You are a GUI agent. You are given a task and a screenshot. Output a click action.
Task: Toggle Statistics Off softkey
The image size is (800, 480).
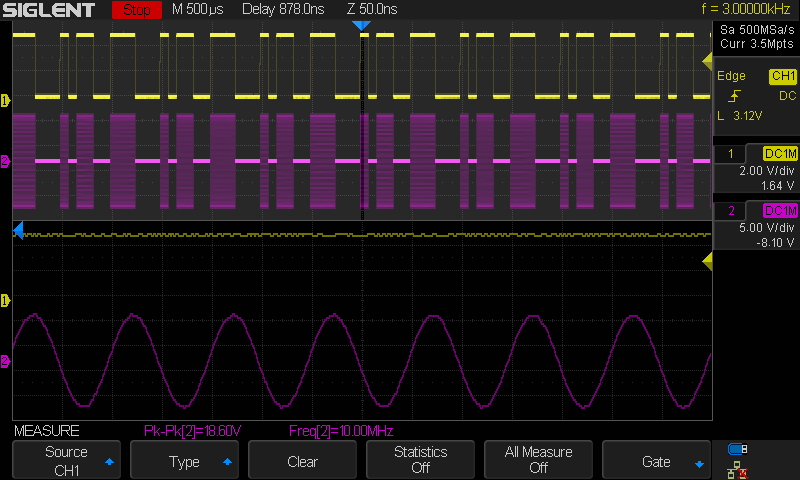click(420, 460)
